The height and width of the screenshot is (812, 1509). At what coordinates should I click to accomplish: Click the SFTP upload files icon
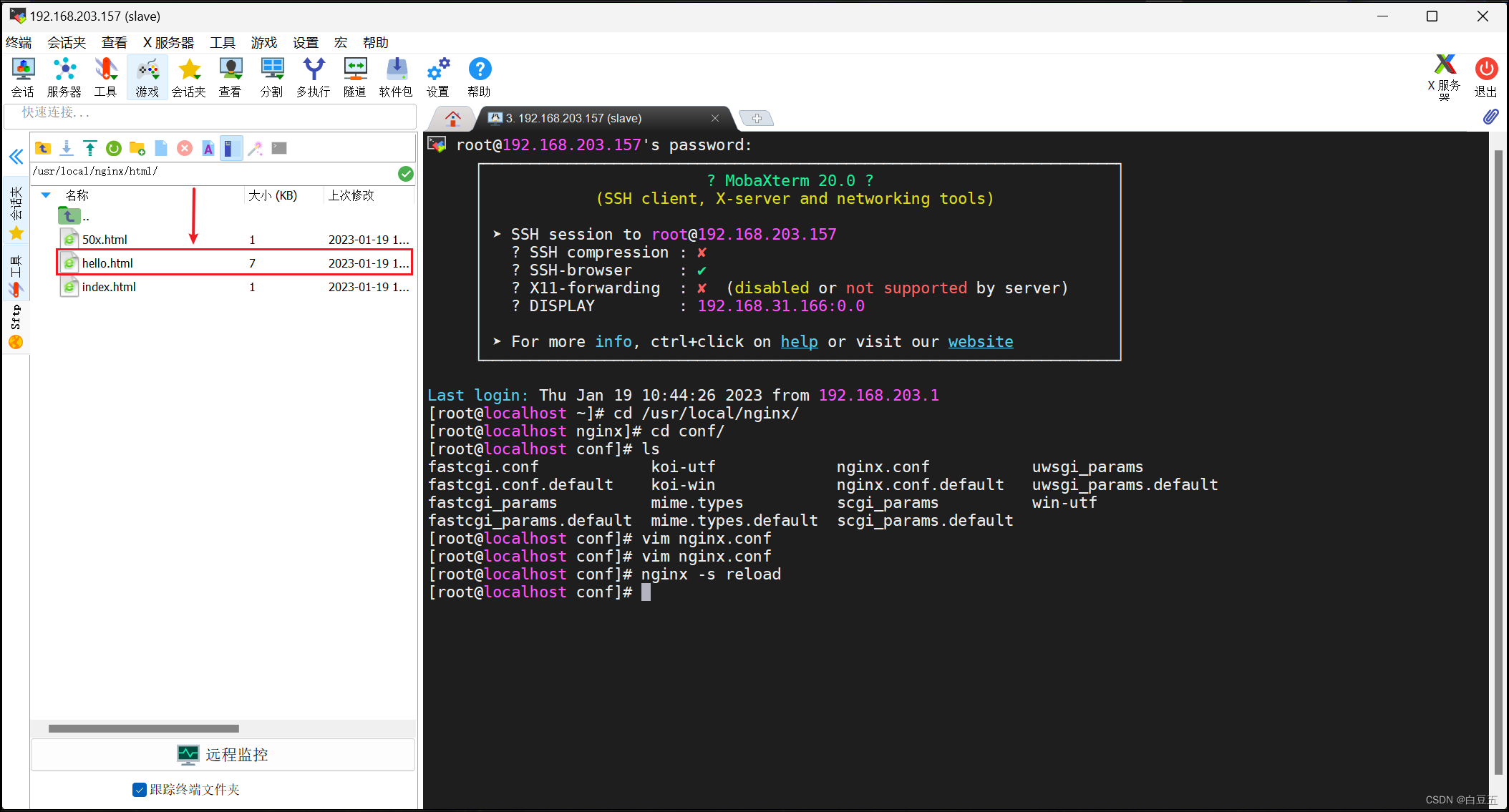[x=90, y=148]
